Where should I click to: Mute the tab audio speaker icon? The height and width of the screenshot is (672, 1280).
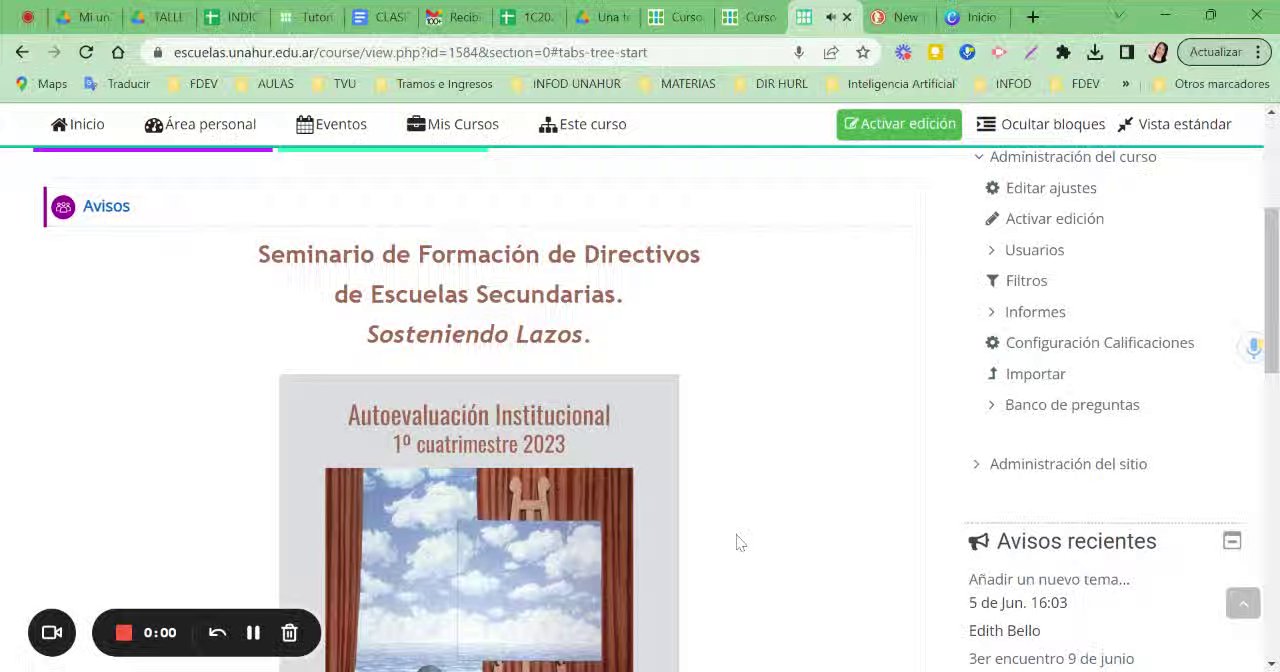click(x=830, y=17)
